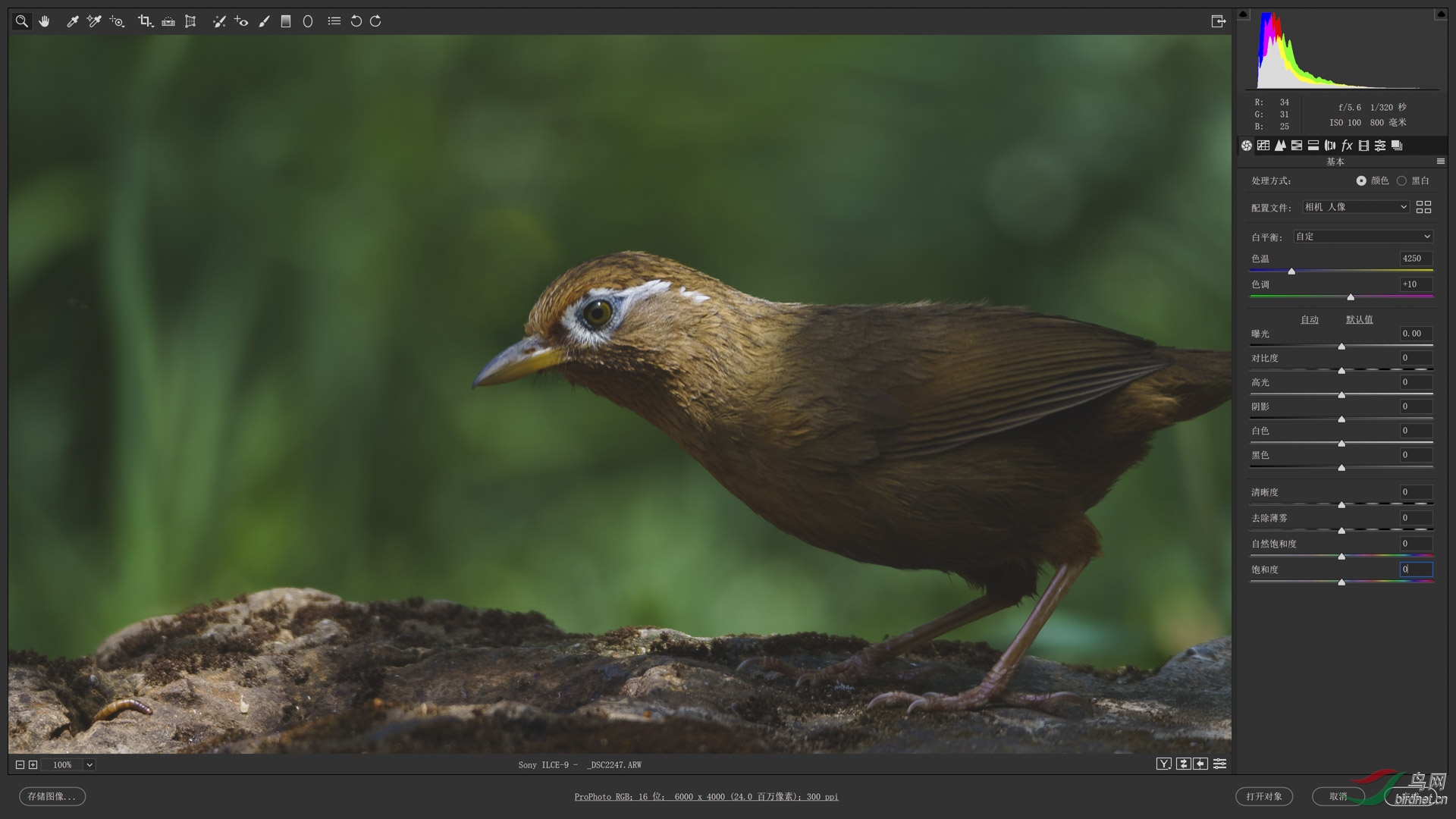Image resolution: width=1456 pixels, height=819 pixels.
Task: Select the Crop tool
Action: [x=146, y=21]
